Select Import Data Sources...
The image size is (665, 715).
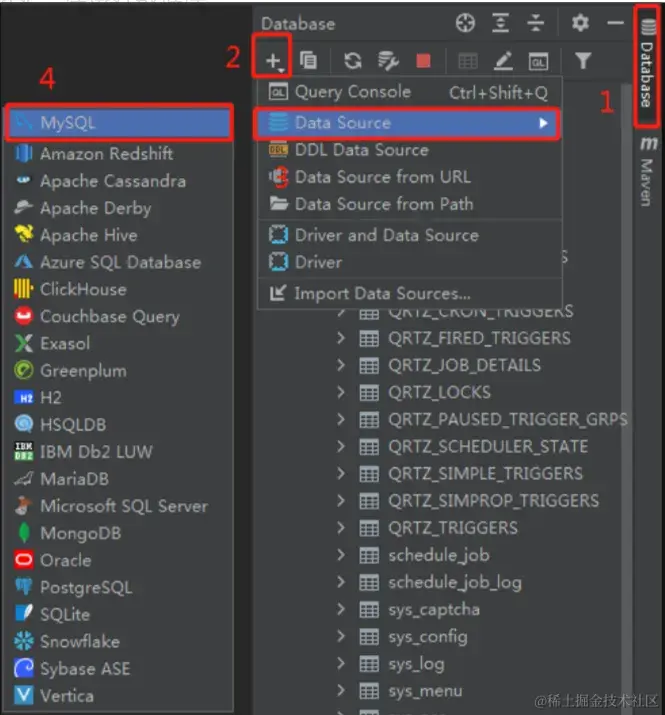click(x=409, y=294)
